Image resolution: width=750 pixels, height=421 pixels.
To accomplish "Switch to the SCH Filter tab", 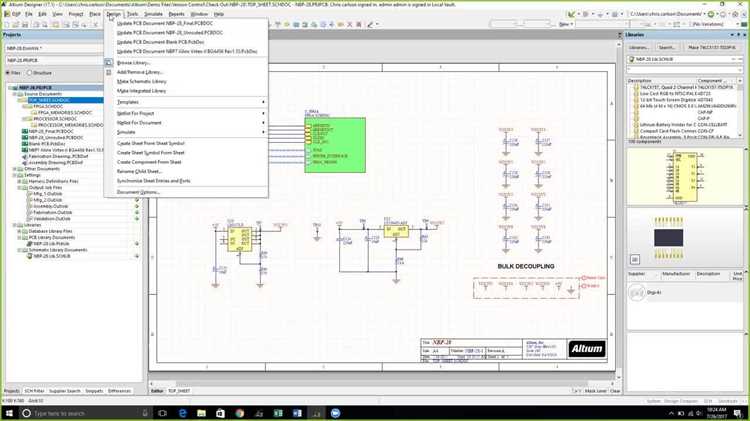I will (34, 391).
